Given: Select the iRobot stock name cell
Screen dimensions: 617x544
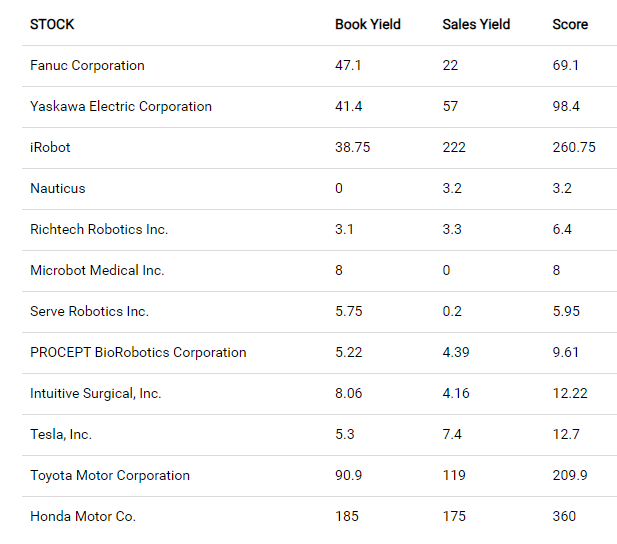Looking at the screenshot, I should (x=50, y=147).
